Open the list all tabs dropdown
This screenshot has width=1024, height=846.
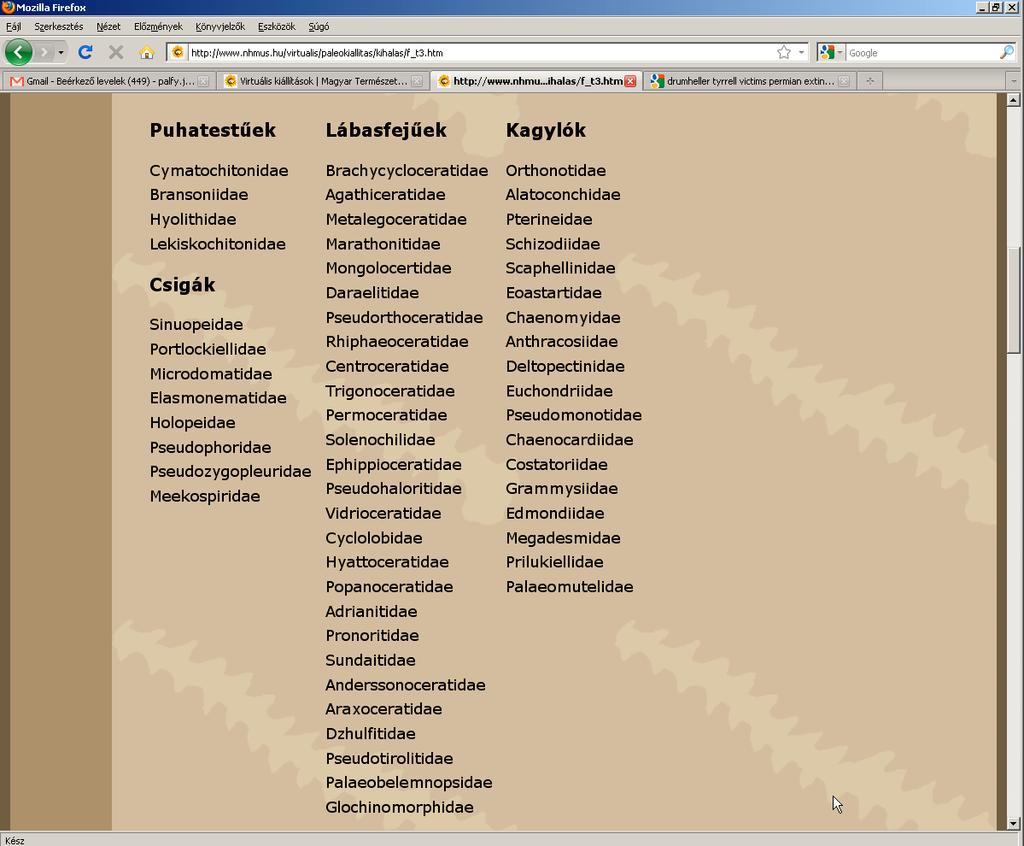coord(1014,82)
